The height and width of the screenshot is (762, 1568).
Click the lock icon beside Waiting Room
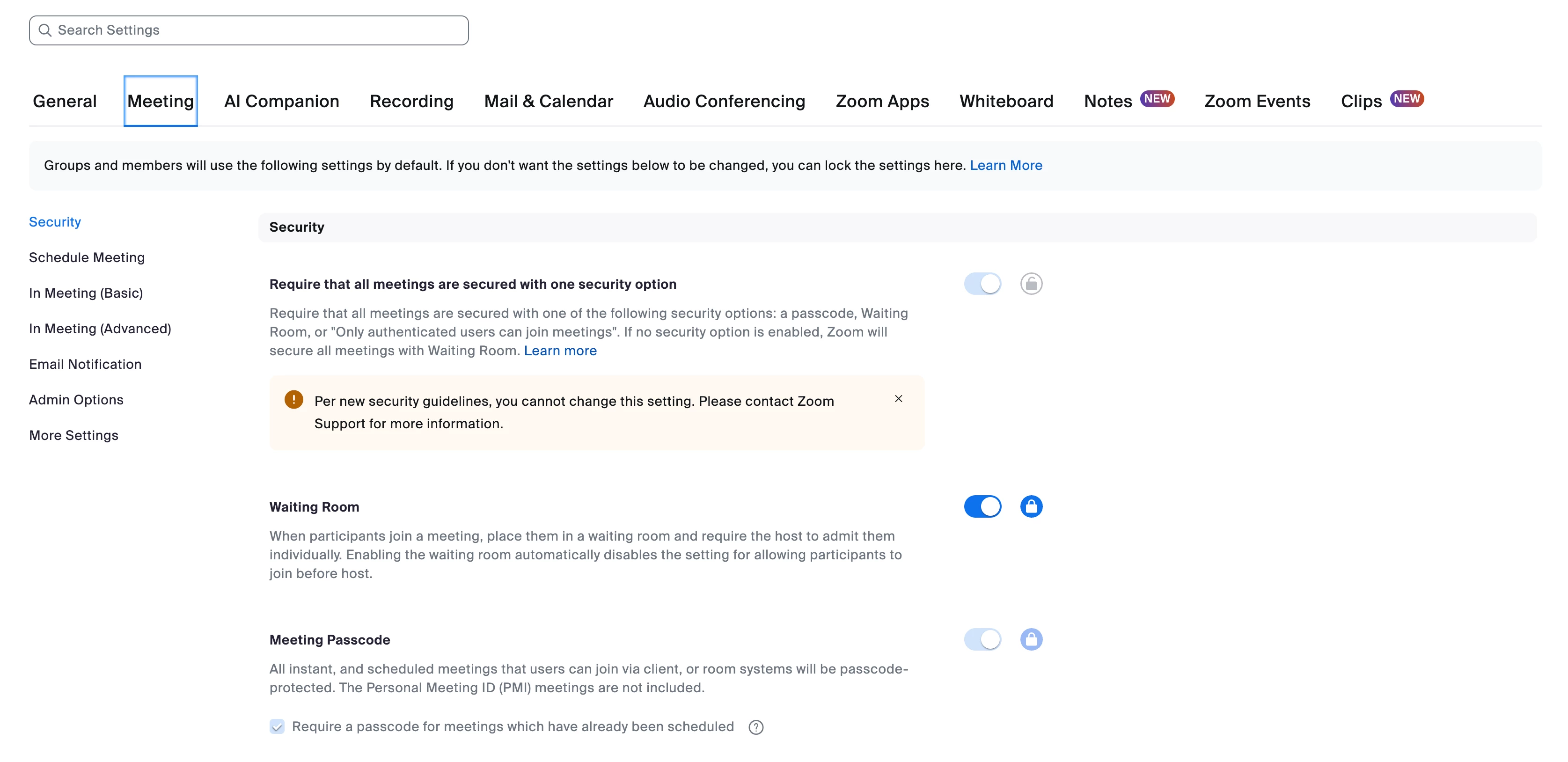click(1031, 506)
